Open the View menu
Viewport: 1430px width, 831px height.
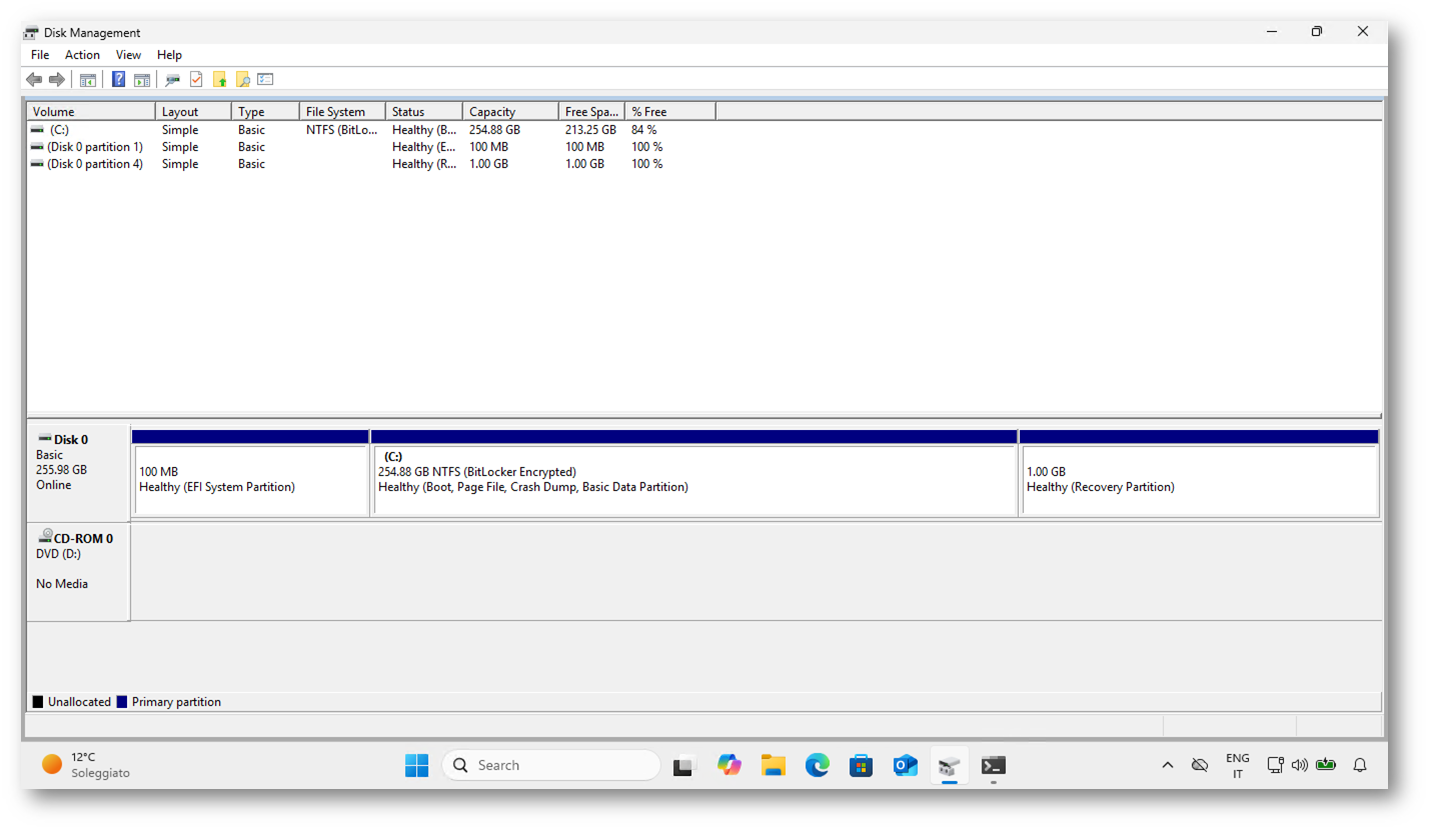tap(128, 55)
